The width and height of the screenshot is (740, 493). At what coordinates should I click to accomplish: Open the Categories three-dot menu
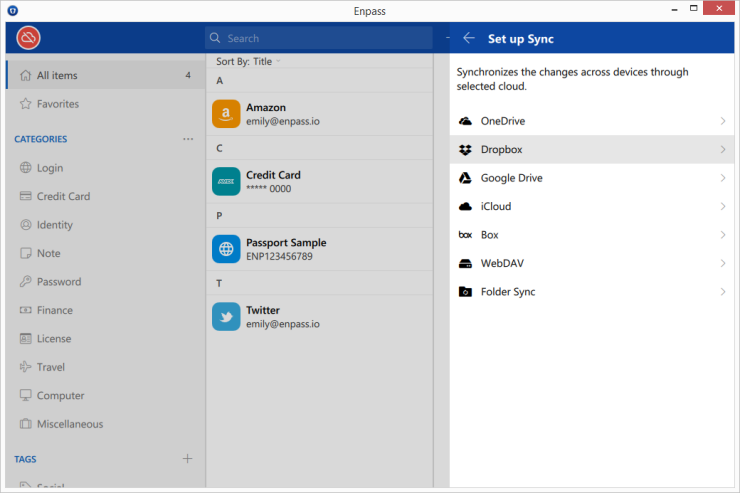188,139
